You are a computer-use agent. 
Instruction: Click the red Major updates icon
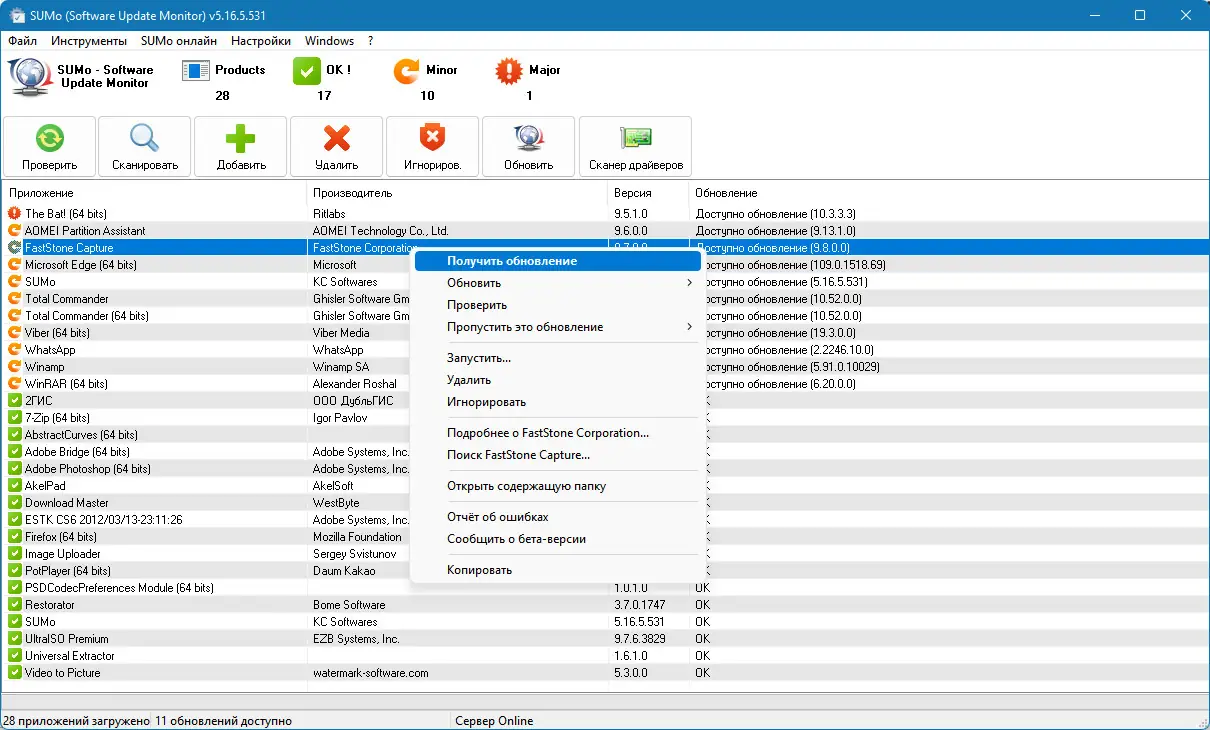tap(509, 71)
